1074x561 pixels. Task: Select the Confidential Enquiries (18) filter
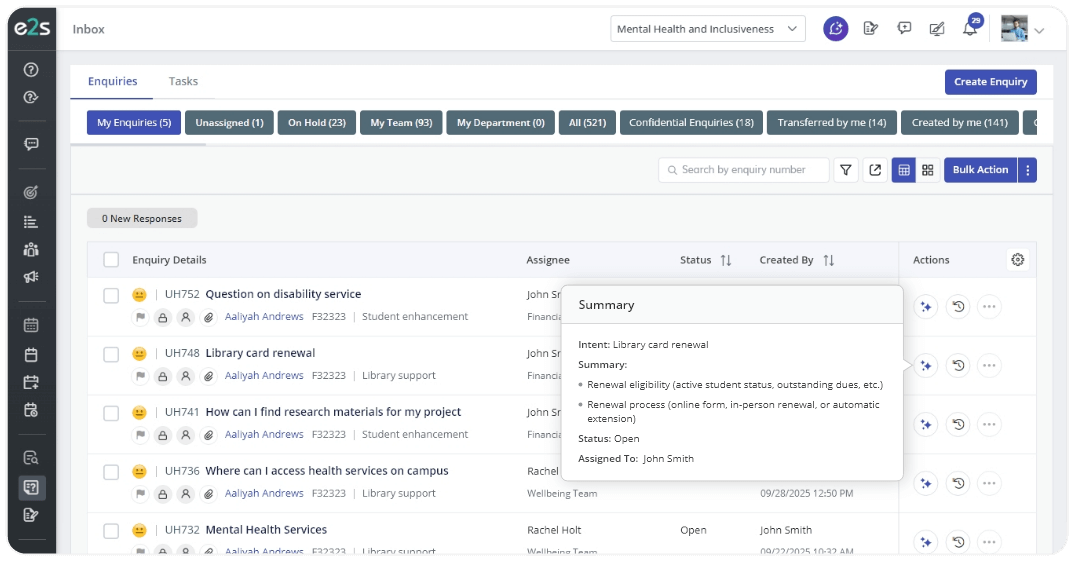(691, 123)
